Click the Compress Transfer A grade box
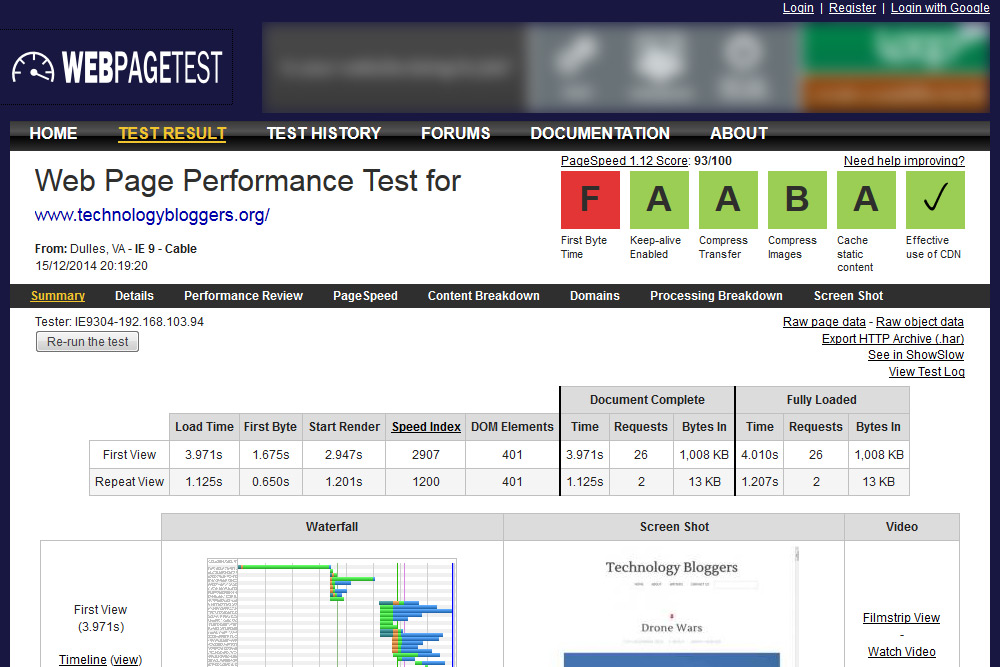The image size is (1000, 667). point(728,200)
